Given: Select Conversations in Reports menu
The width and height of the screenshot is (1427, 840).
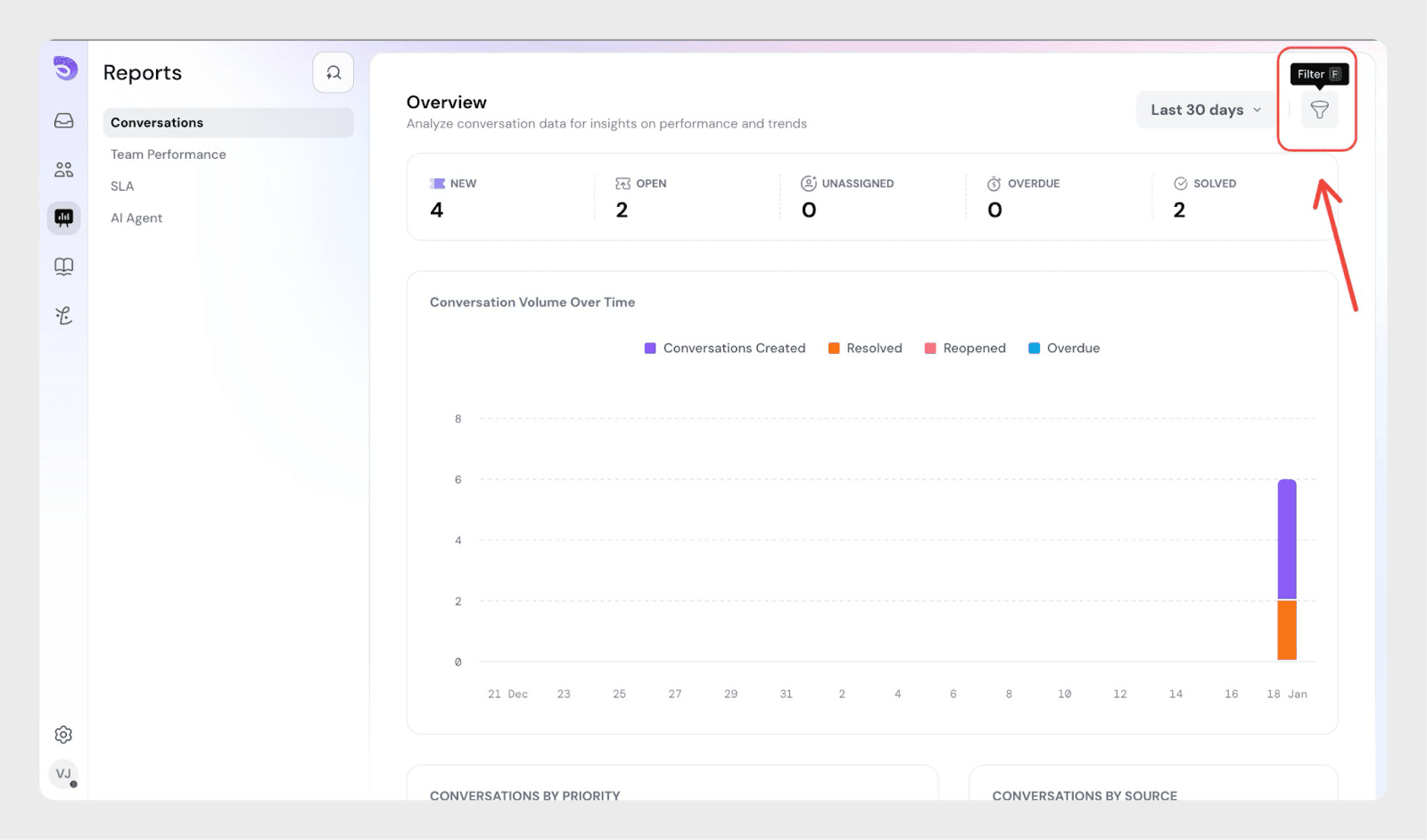Looking at the screenshot, I should 157,123.
